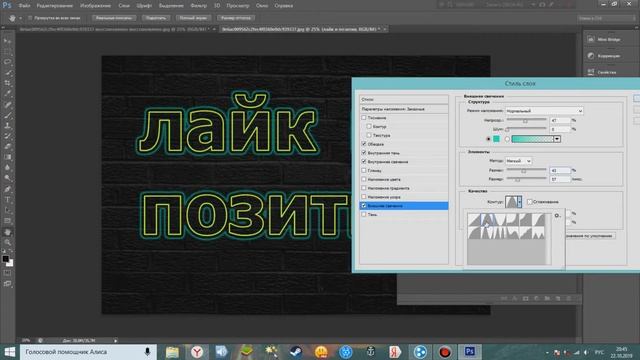Enable the Глянец effect checkbox
Viewport: 640px width, 360px height.
click(364, 171)
